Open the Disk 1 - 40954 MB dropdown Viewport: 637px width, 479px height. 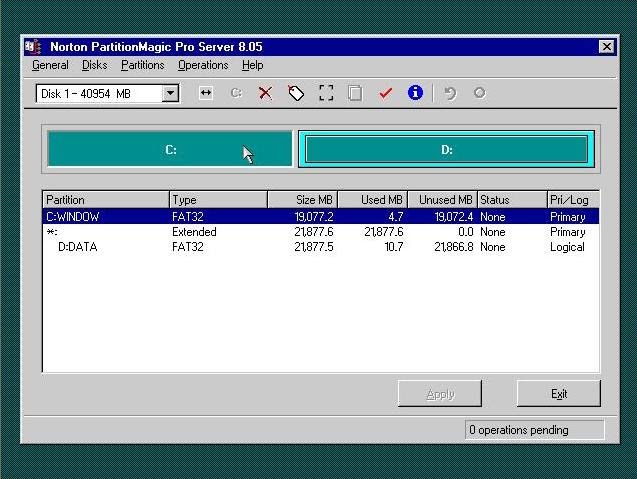pos(170,93)
